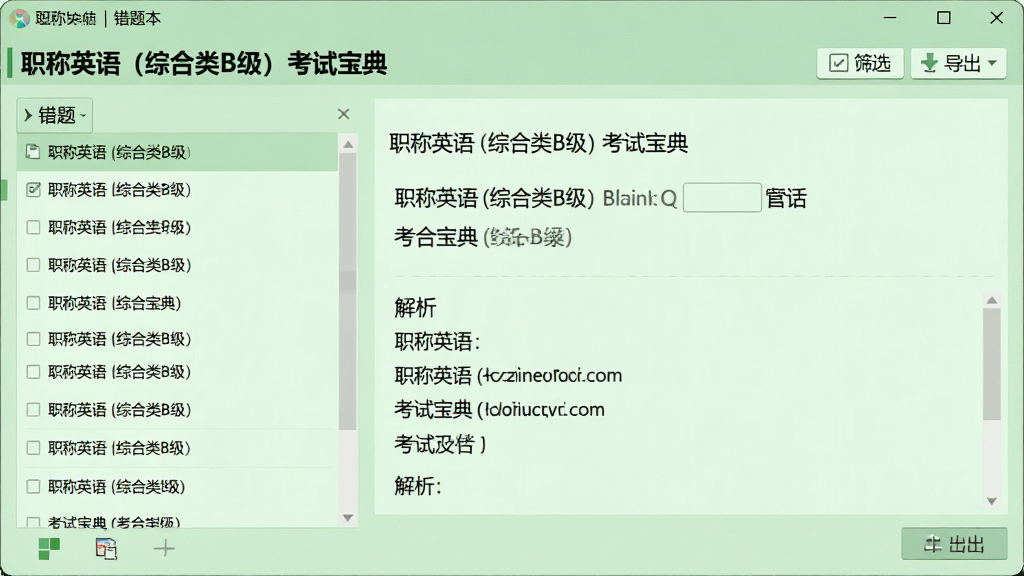Click the text line ending lcom under 职称英语:
This screenshot has width=1024, height=576.
508,376
